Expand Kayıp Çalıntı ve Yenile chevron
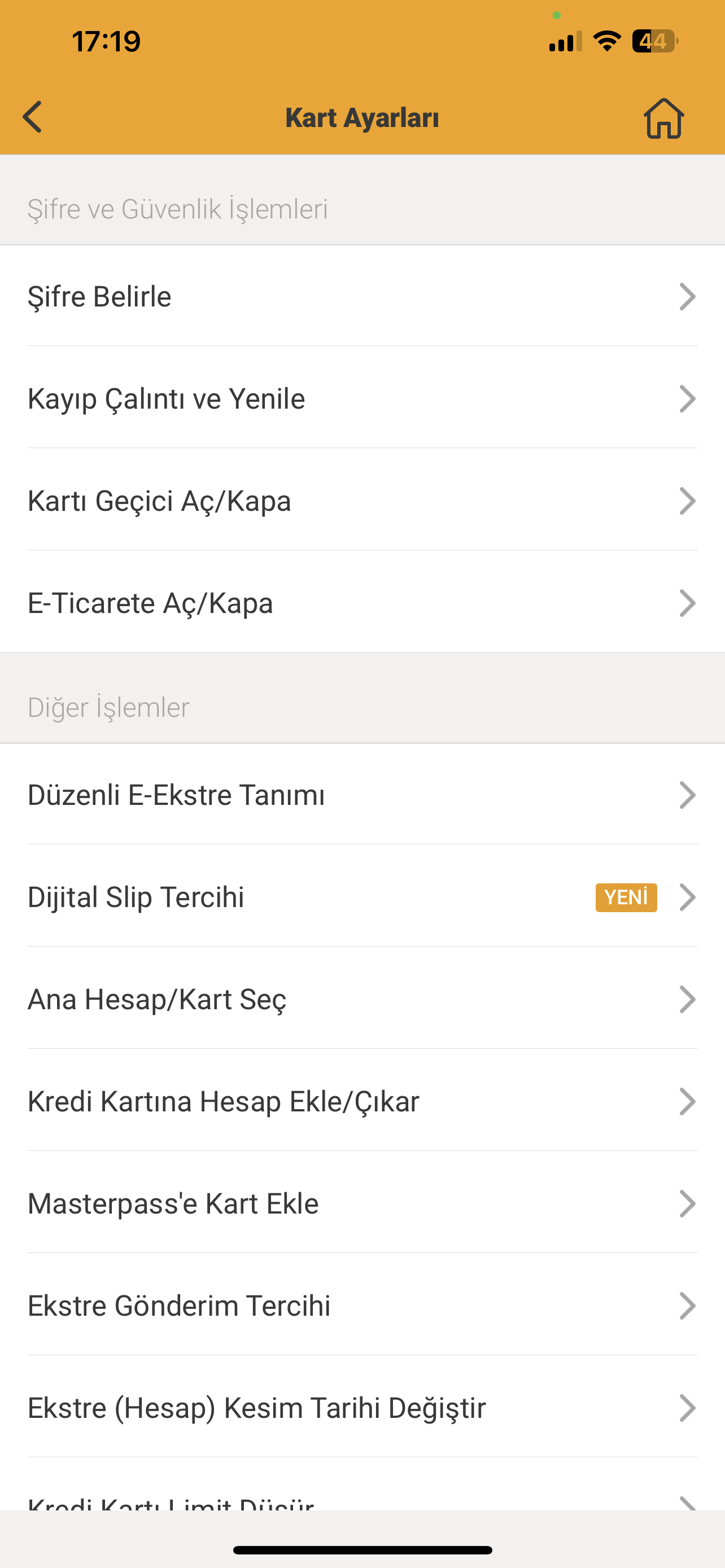The width and height of the screenshot is (725, 1568). click(687, 398)
